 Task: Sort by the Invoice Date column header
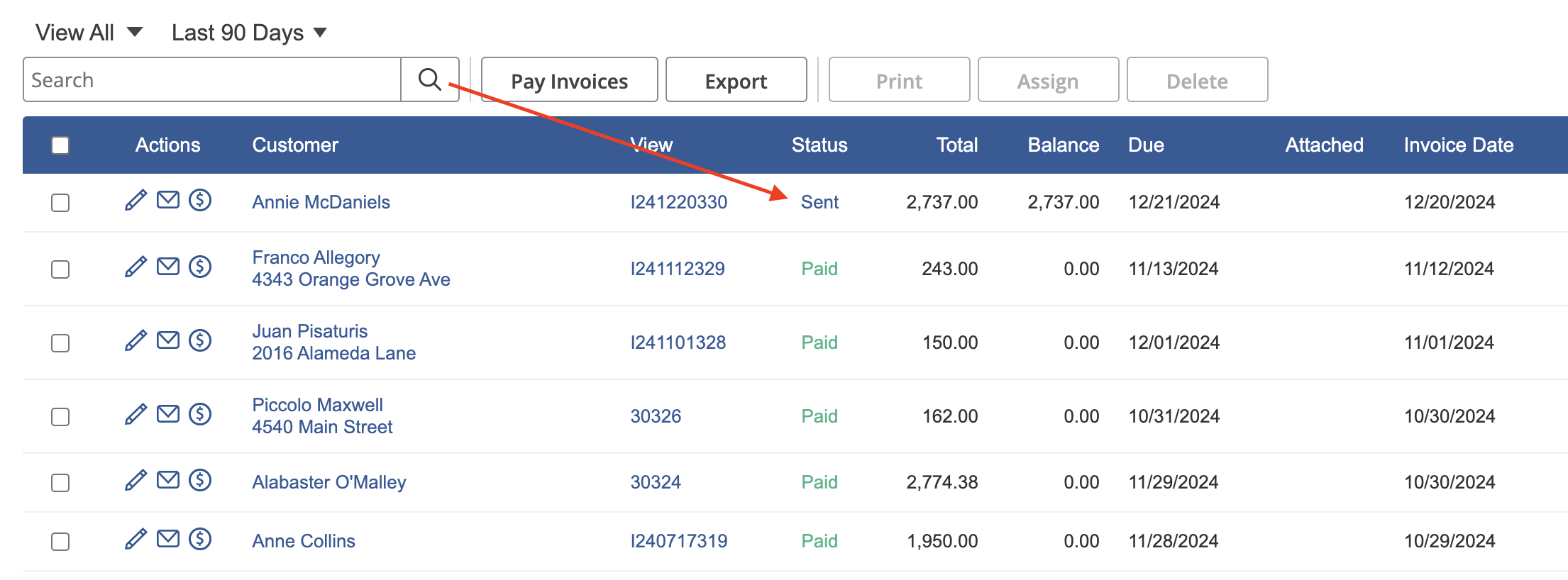click(x=1459, y=145)
